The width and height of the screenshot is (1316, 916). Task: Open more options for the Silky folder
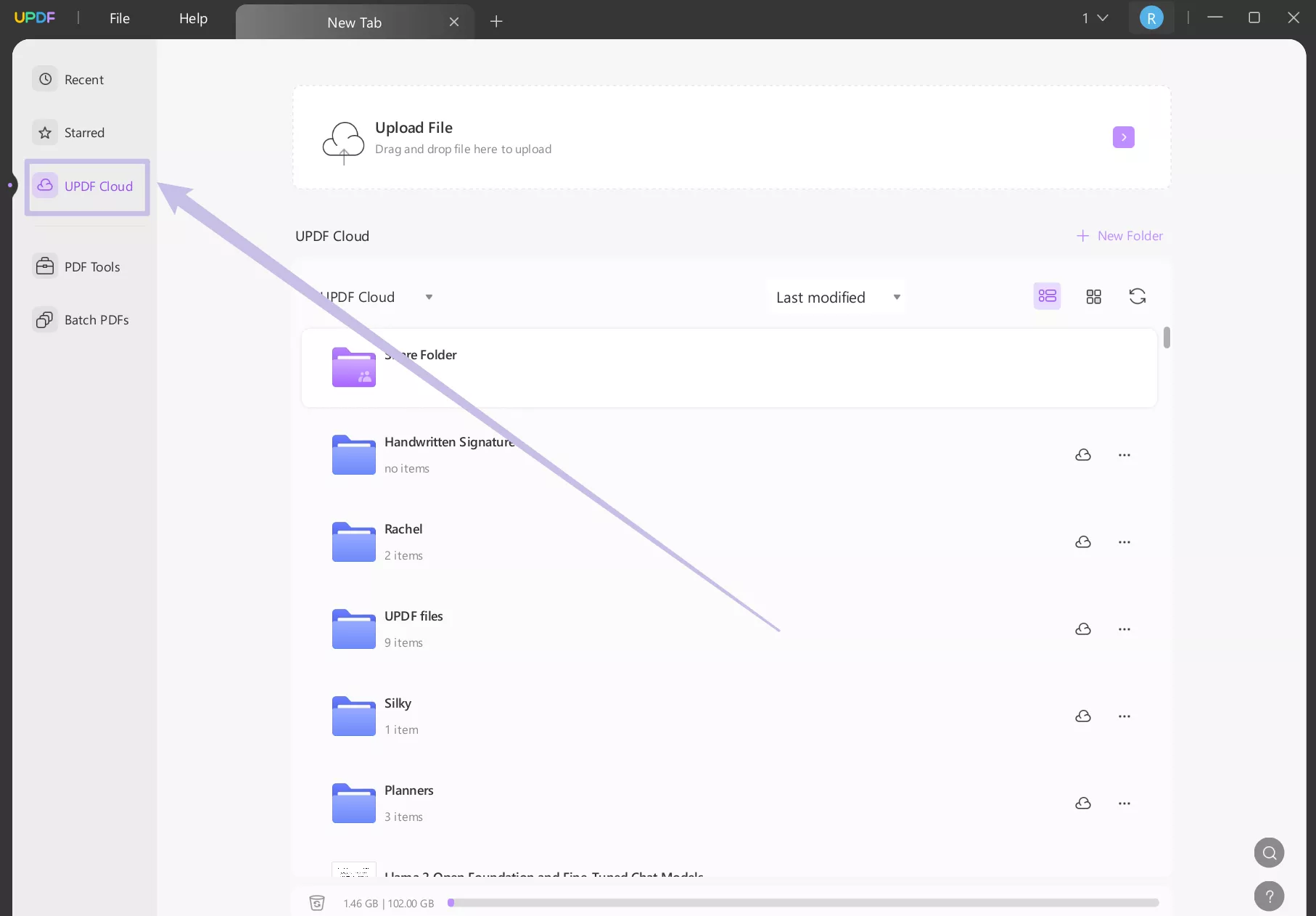(1124, 716)
